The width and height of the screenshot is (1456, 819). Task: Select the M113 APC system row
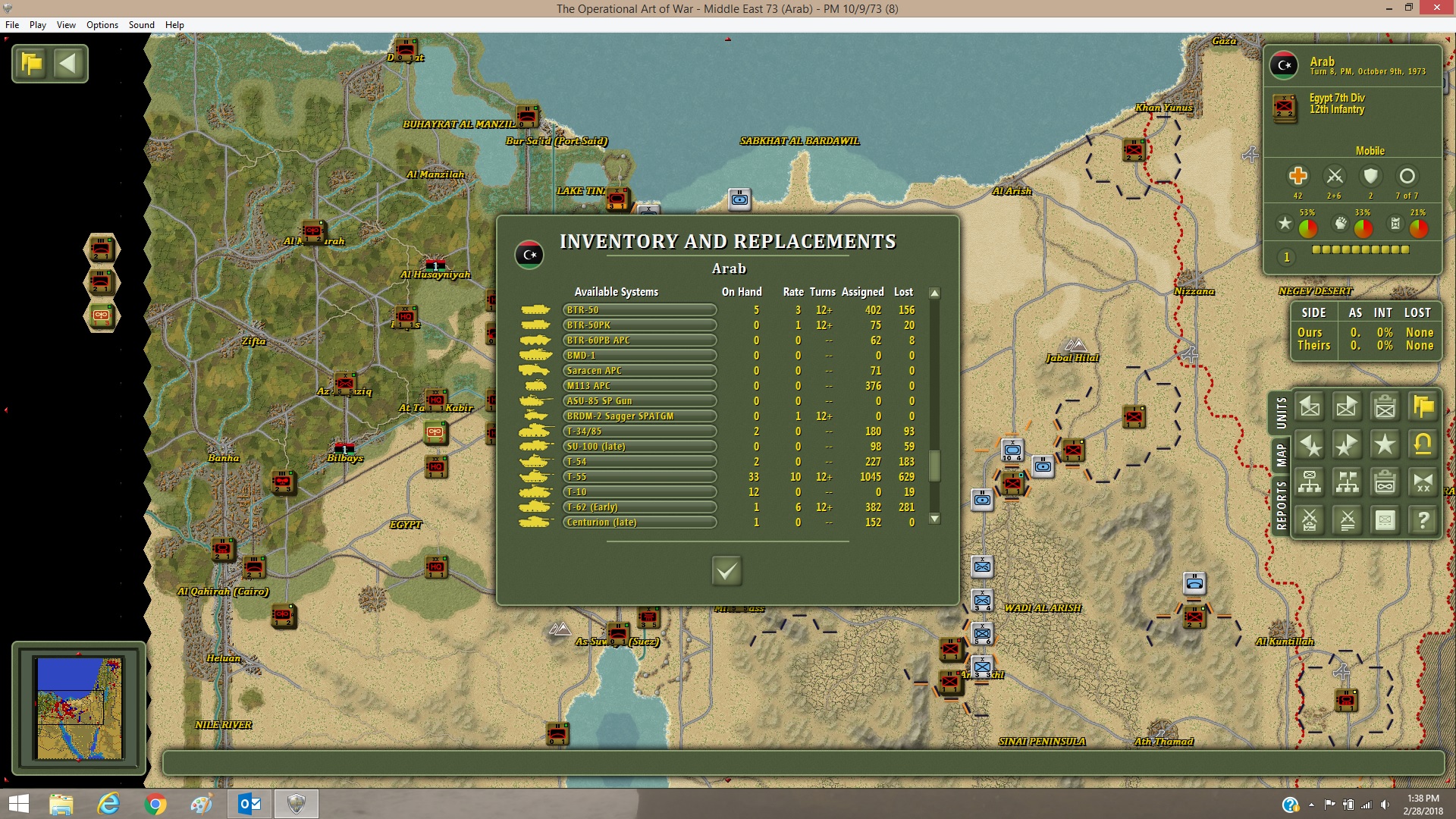coord(639,386)
